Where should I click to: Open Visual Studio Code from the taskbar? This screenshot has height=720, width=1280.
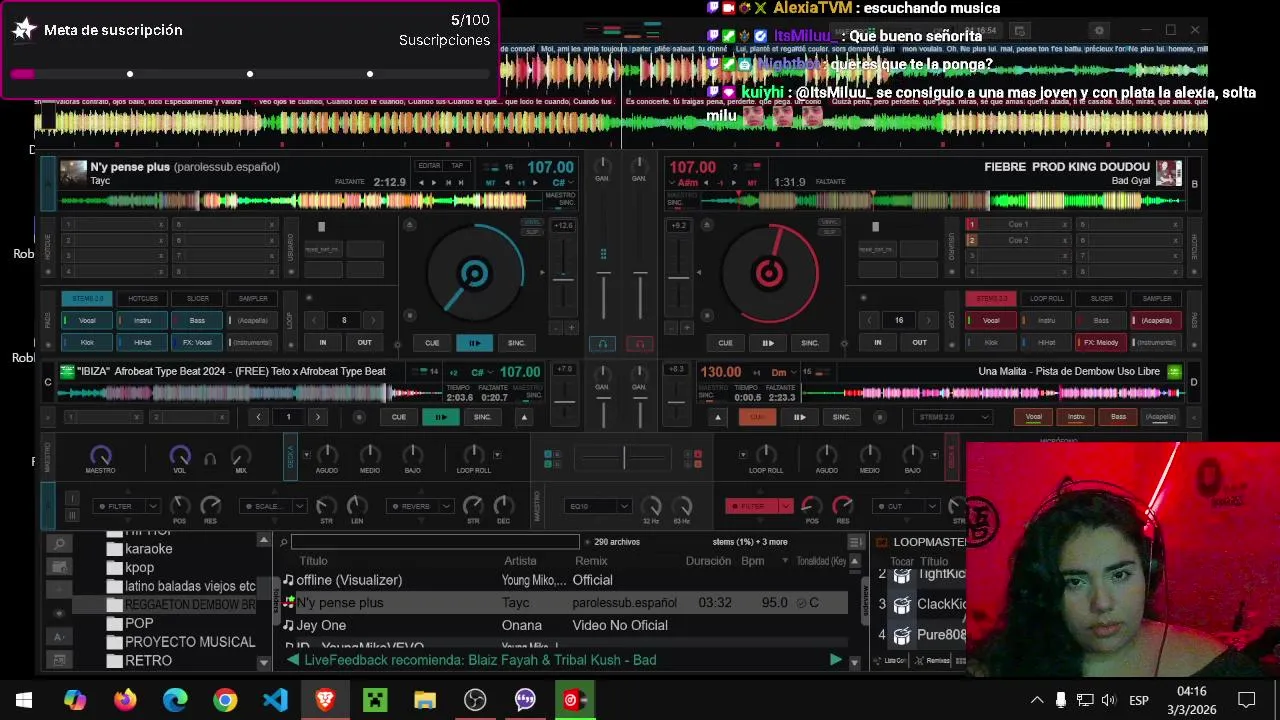pos(275,699)
